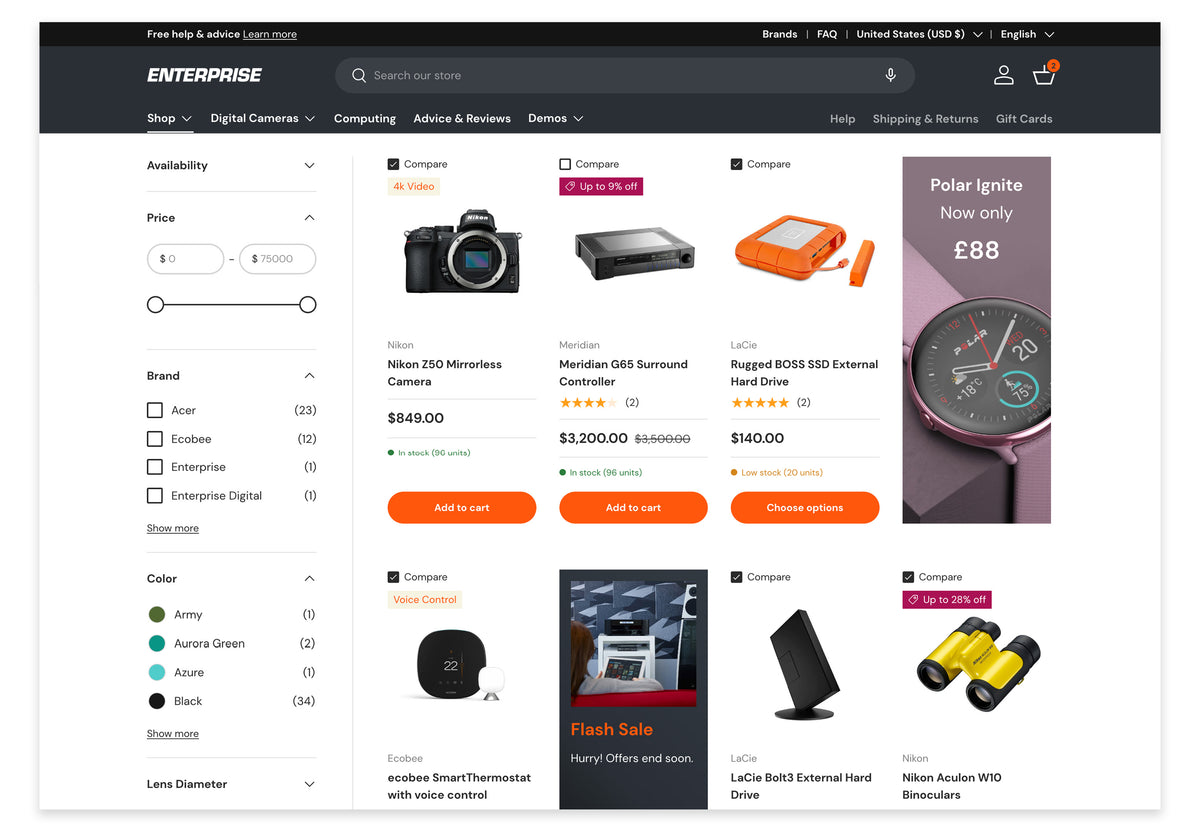Open the FAQ link in top bar
This screenshot has width=1200, height=831.
click(x=827, y=34)
